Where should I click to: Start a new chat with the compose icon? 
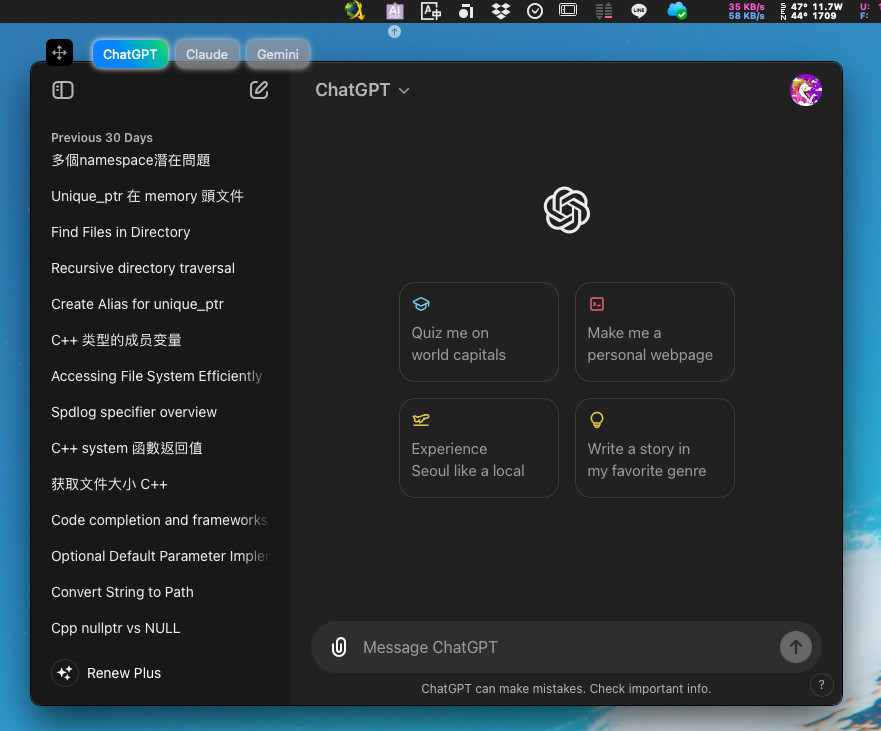click(x=259, y=90)
